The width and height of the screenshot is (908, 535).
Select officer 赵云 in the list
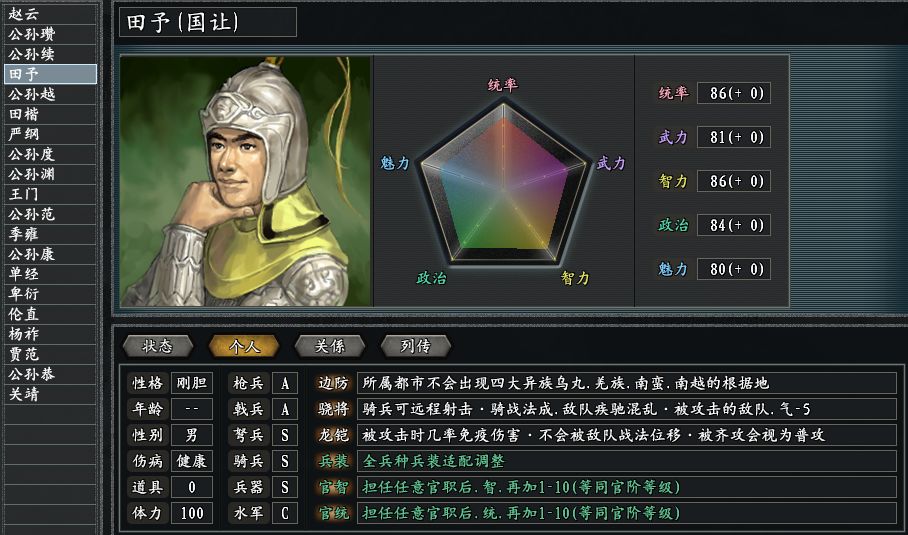24,14
